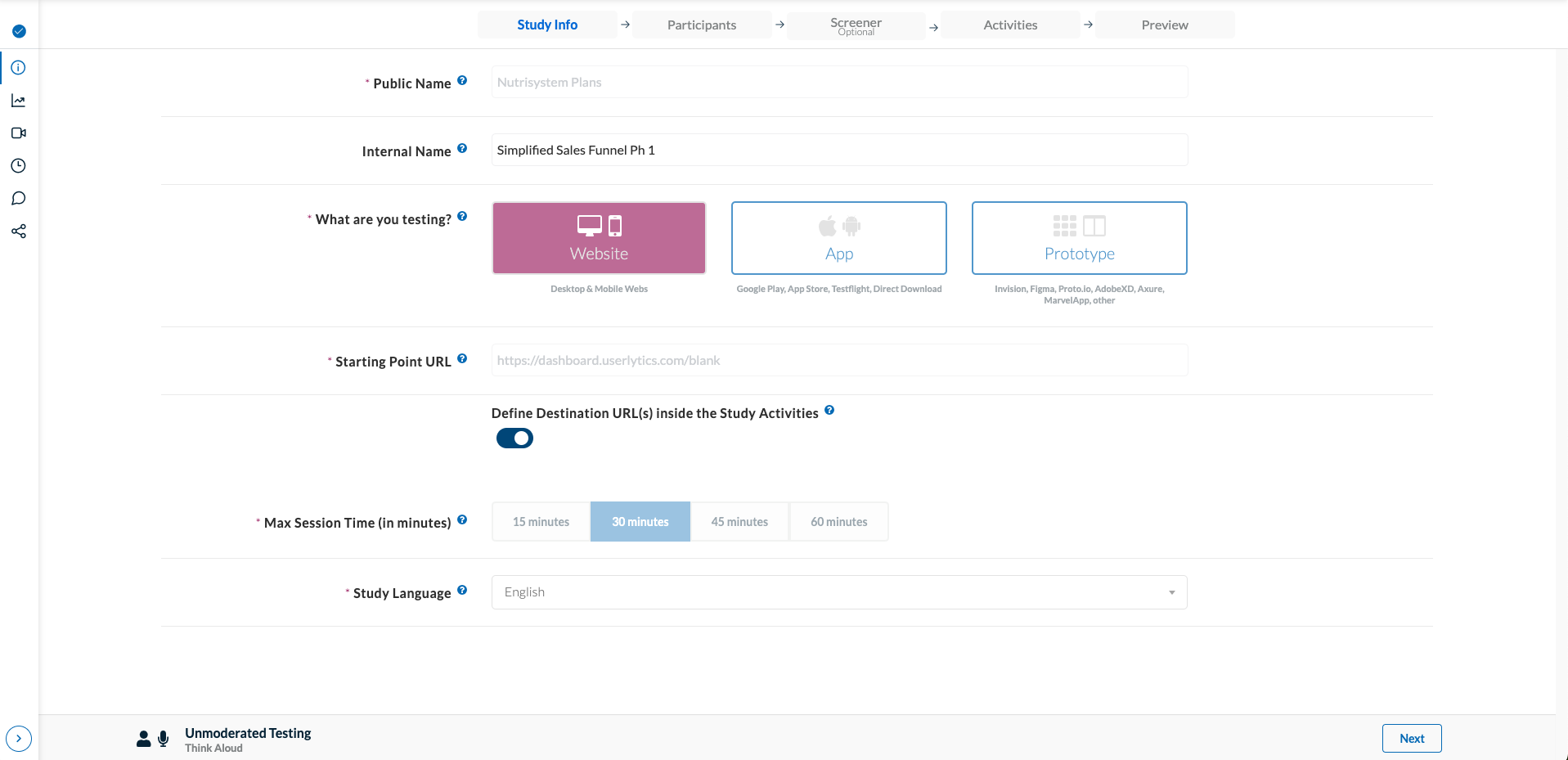Expand the sidebar with the arrow button
The width and height of the screenshot is (1568, 760).
coord(19,739)
